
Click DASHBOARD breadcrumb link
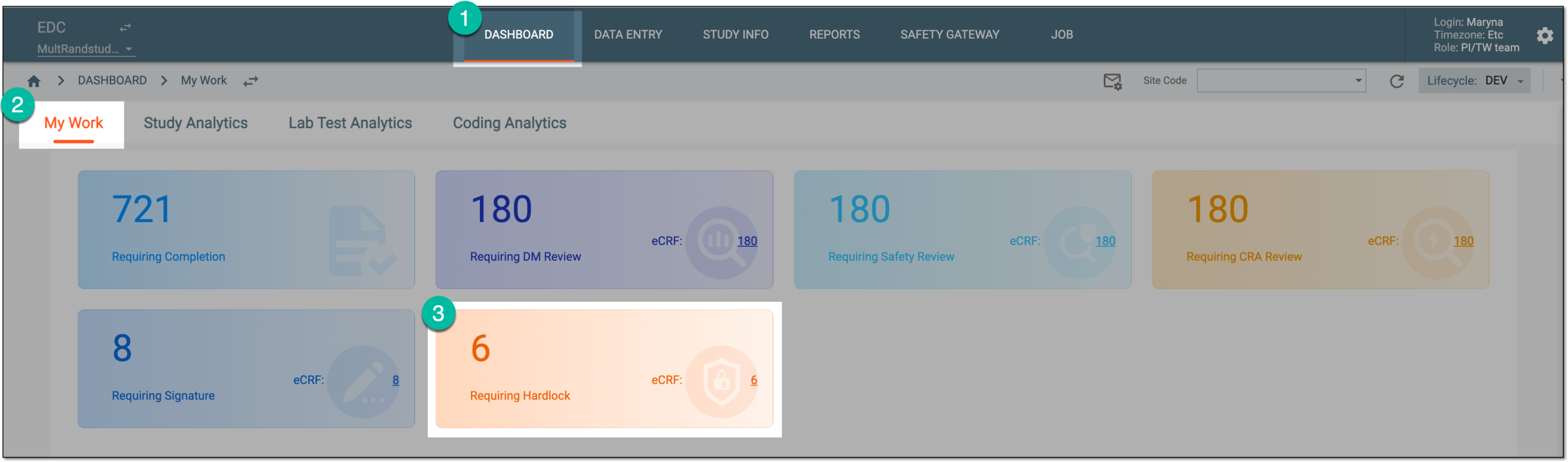tap(112, 80)
